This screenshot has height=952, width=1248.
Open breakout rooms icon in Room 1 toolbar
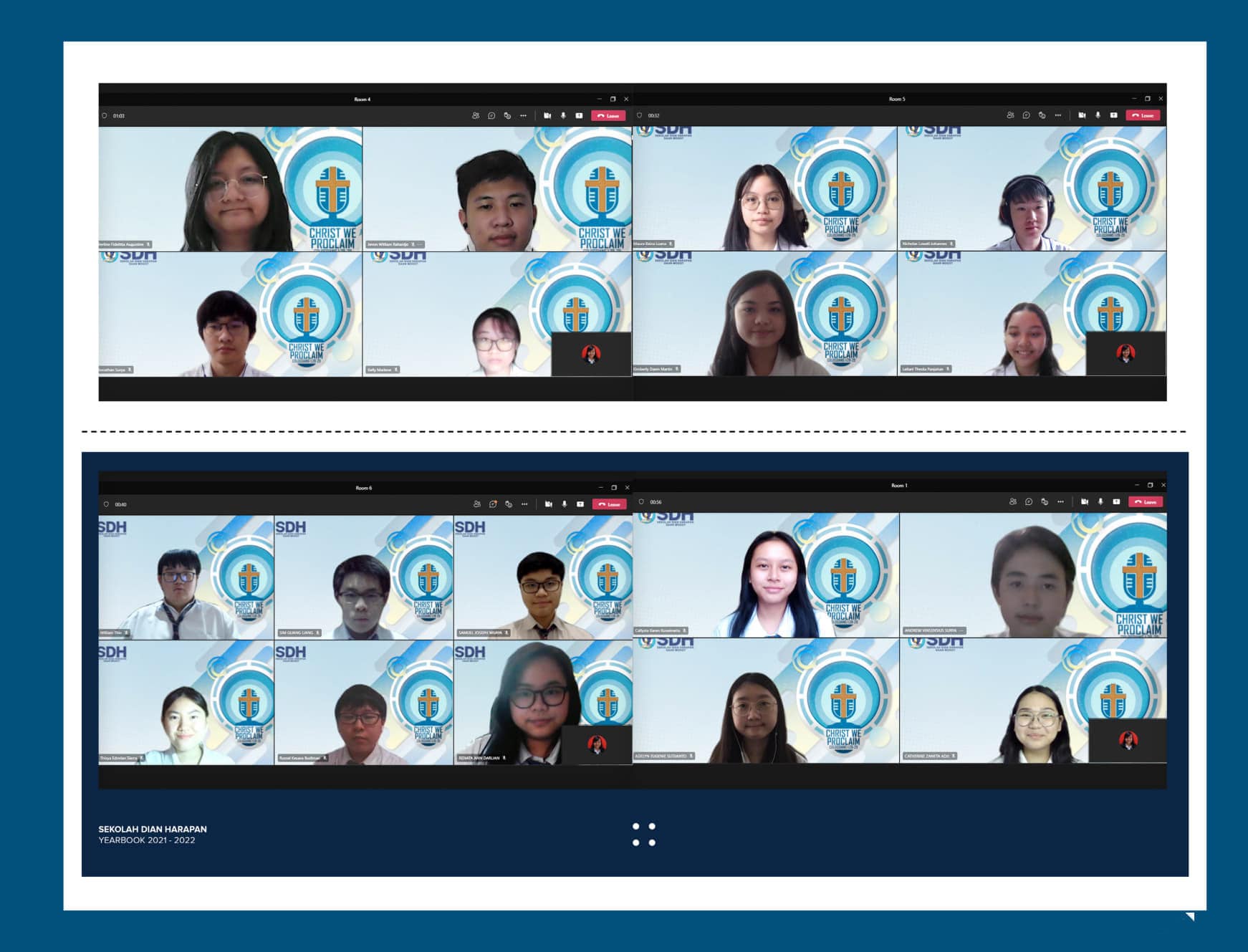[1045, 501]
